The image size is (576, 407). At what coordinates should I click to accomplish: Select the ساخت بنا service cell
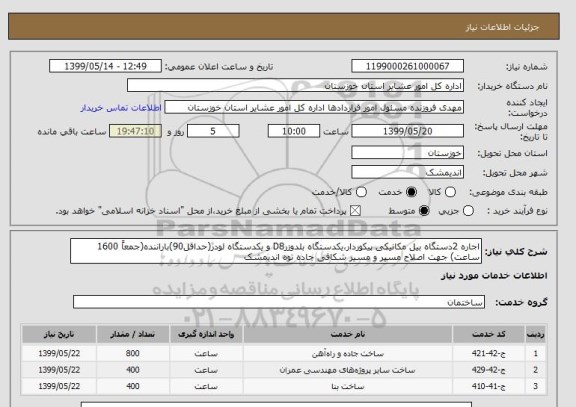(x=348, y=386)
